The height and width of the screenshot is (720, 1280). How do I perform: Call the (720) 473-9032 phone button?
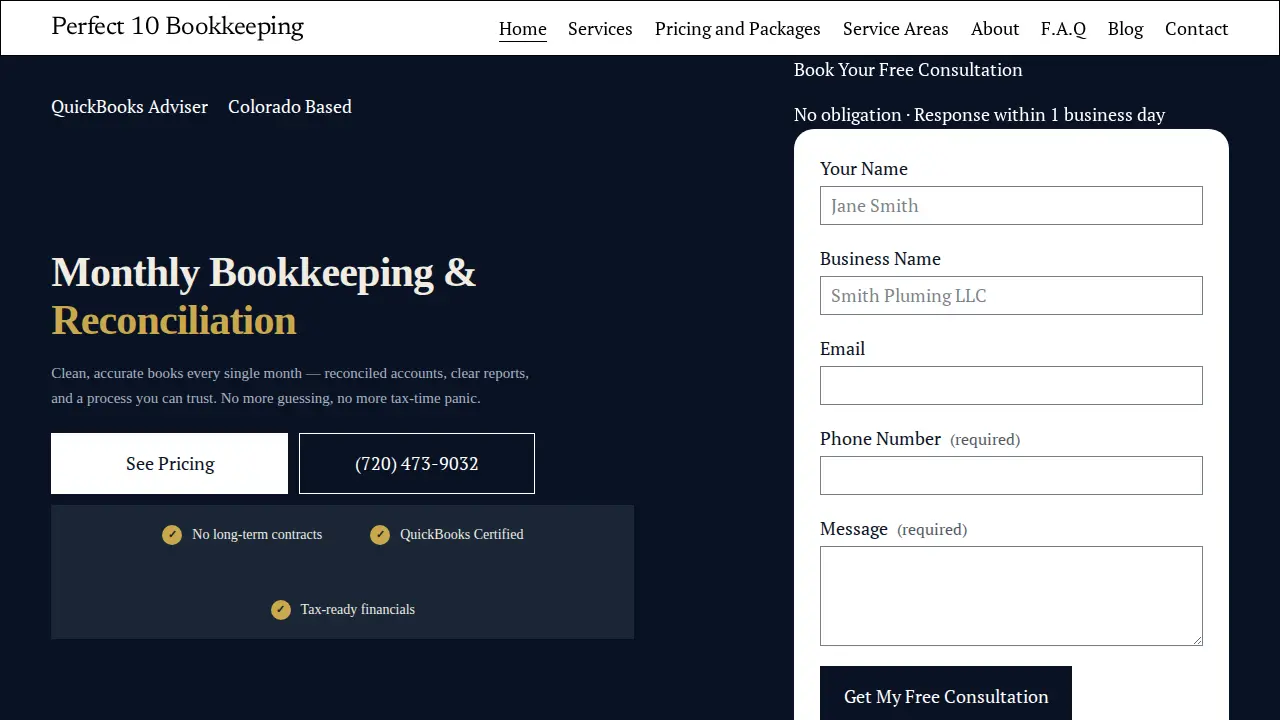point(417,463)
